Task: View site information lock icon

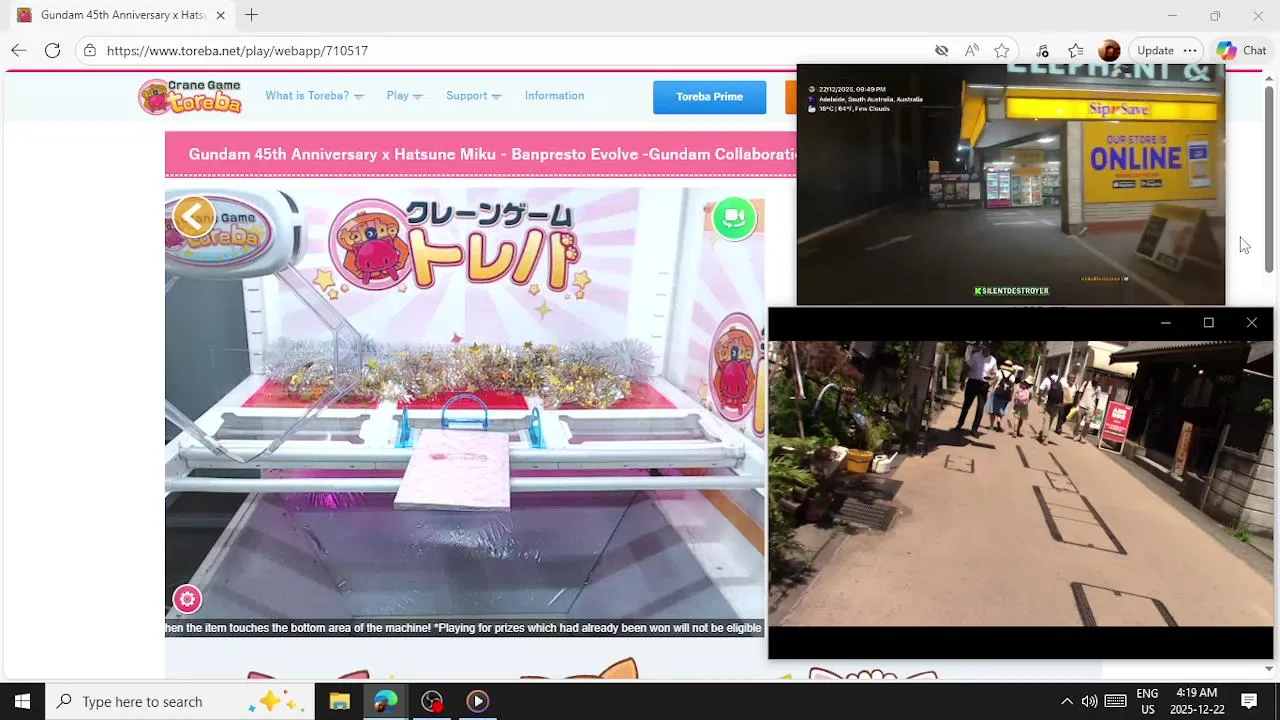Action: (x=90, y=50)
